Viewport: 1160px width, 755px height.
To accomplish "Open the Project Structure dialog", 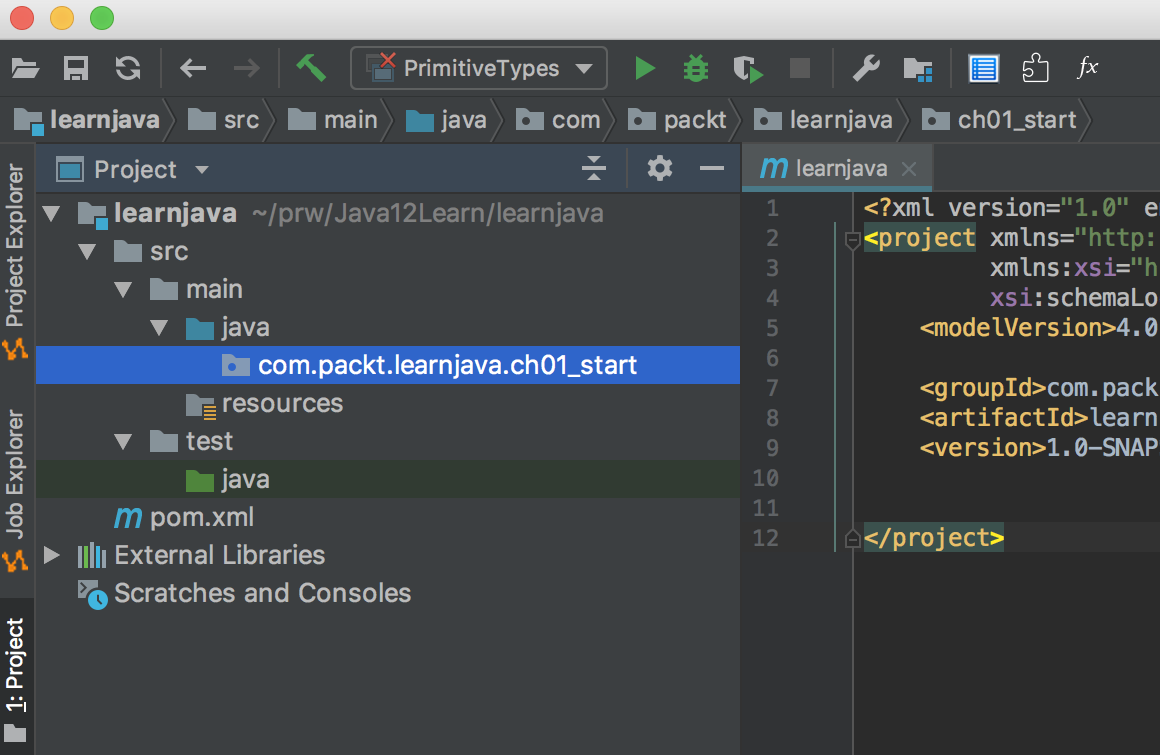I will [x=918, y=68].
